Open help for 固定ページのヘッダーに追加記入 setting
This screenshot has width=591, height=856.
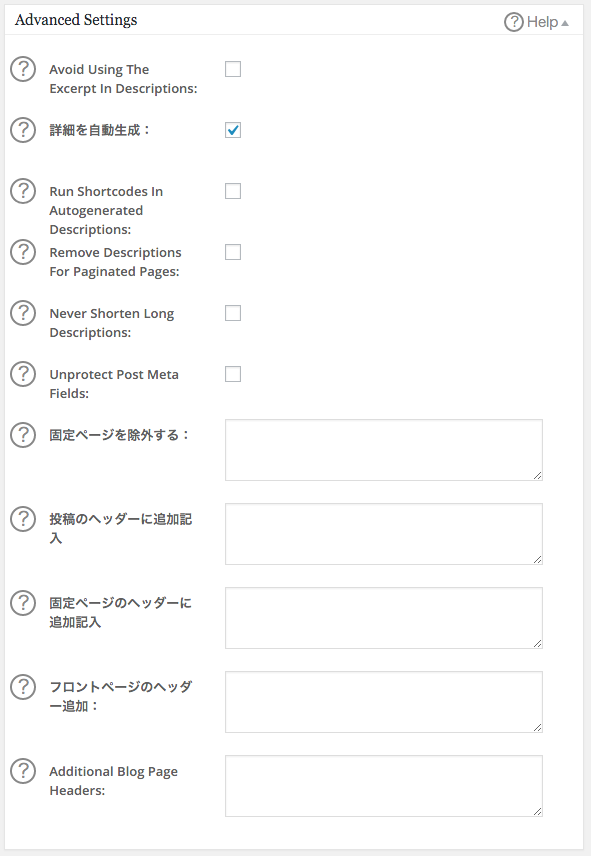point(22,603)
